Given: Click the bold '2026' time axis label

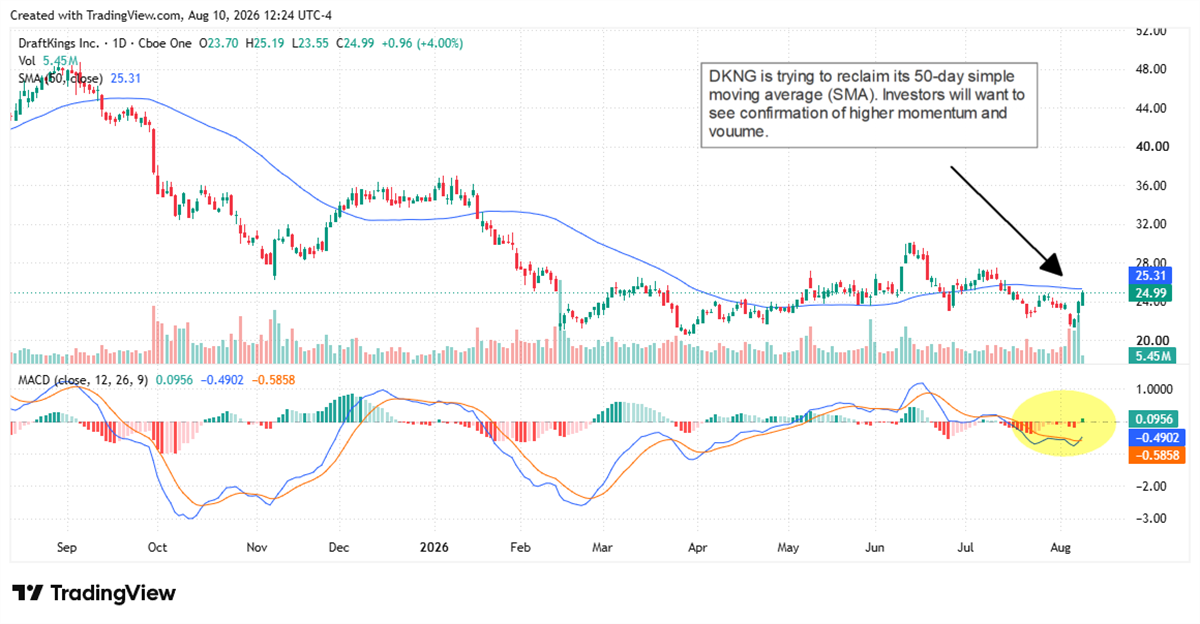Looking at the screenshot, I should (x=433, y=548).
